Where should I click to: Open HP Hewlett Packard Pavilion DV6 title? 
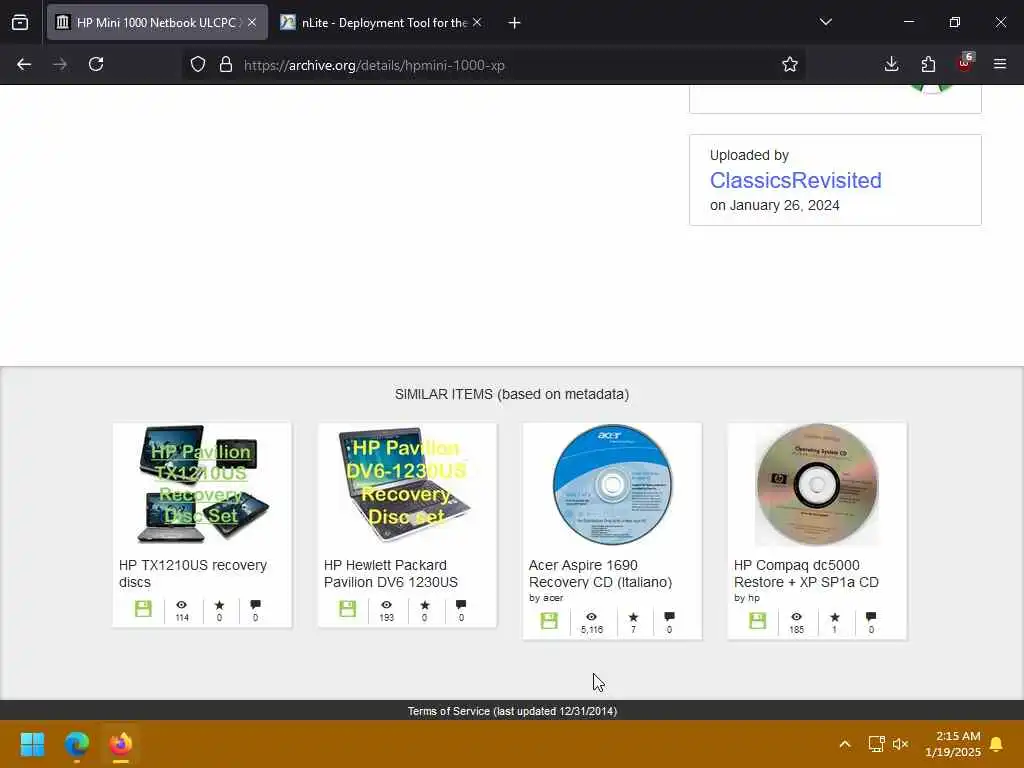coord(391,573)
